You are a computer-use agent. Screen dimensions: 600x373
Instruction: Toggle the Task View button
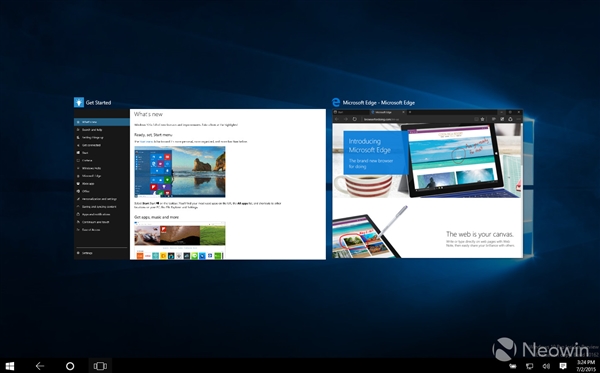pos(100,366)
